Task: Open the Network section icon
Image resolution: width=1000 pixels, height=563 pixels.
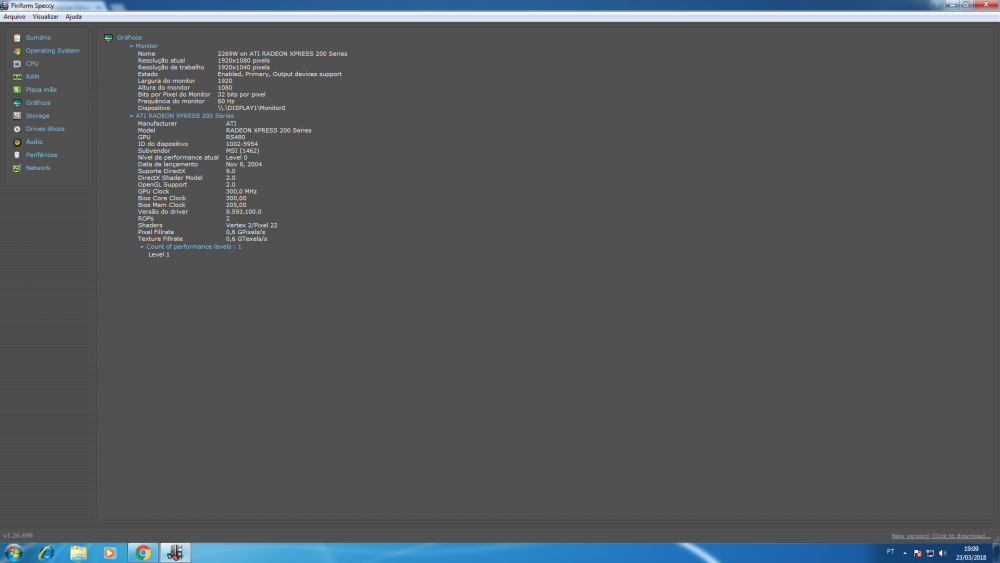Action: pyautogui.click(x=17, y=168)
